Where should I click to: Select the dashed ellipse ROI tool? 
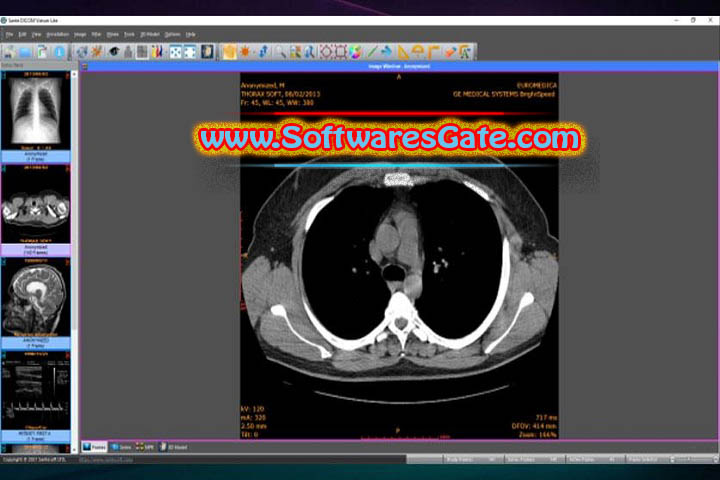coord(326,52)
